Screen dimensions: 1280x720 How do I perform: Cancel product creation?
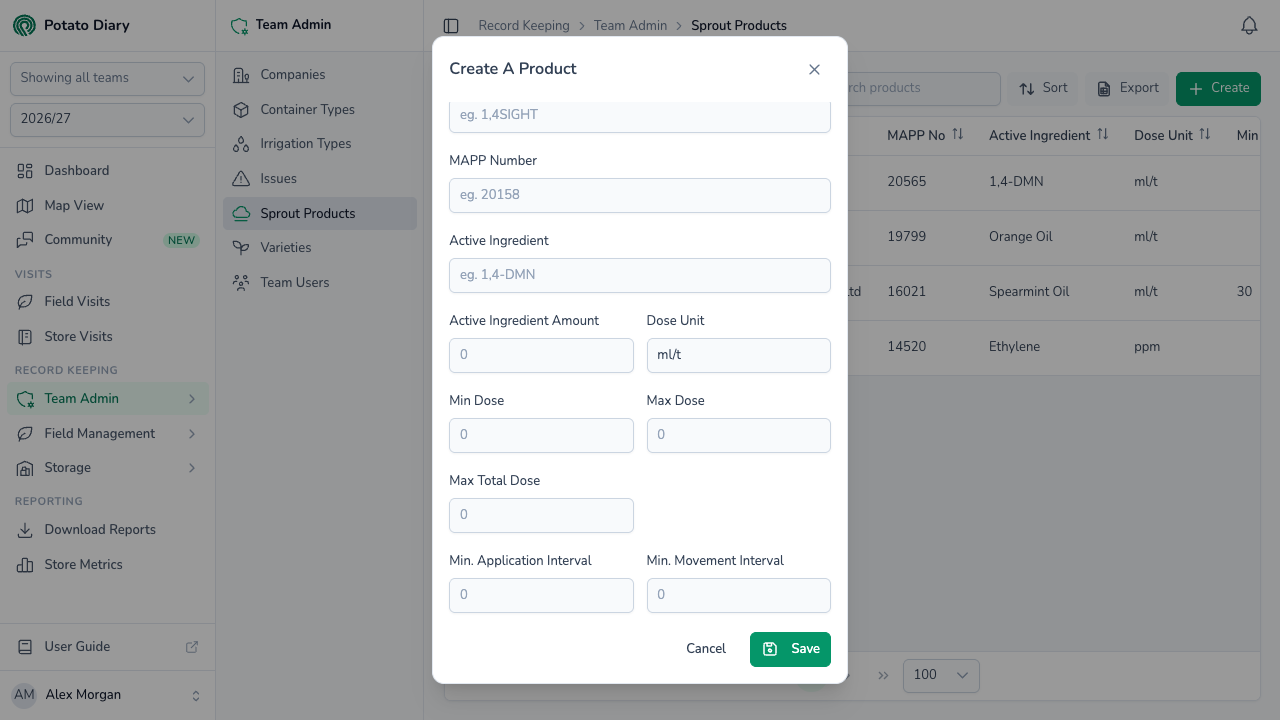[706, 649]
